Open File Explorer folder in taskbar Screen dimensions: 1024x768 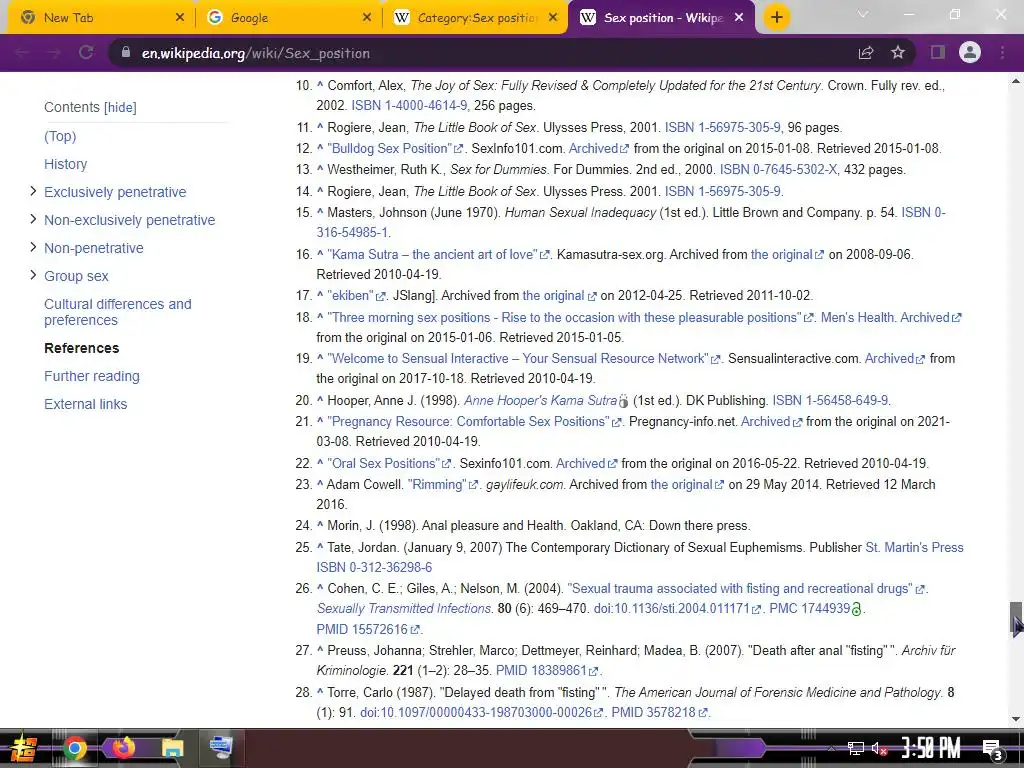[172, 748]
